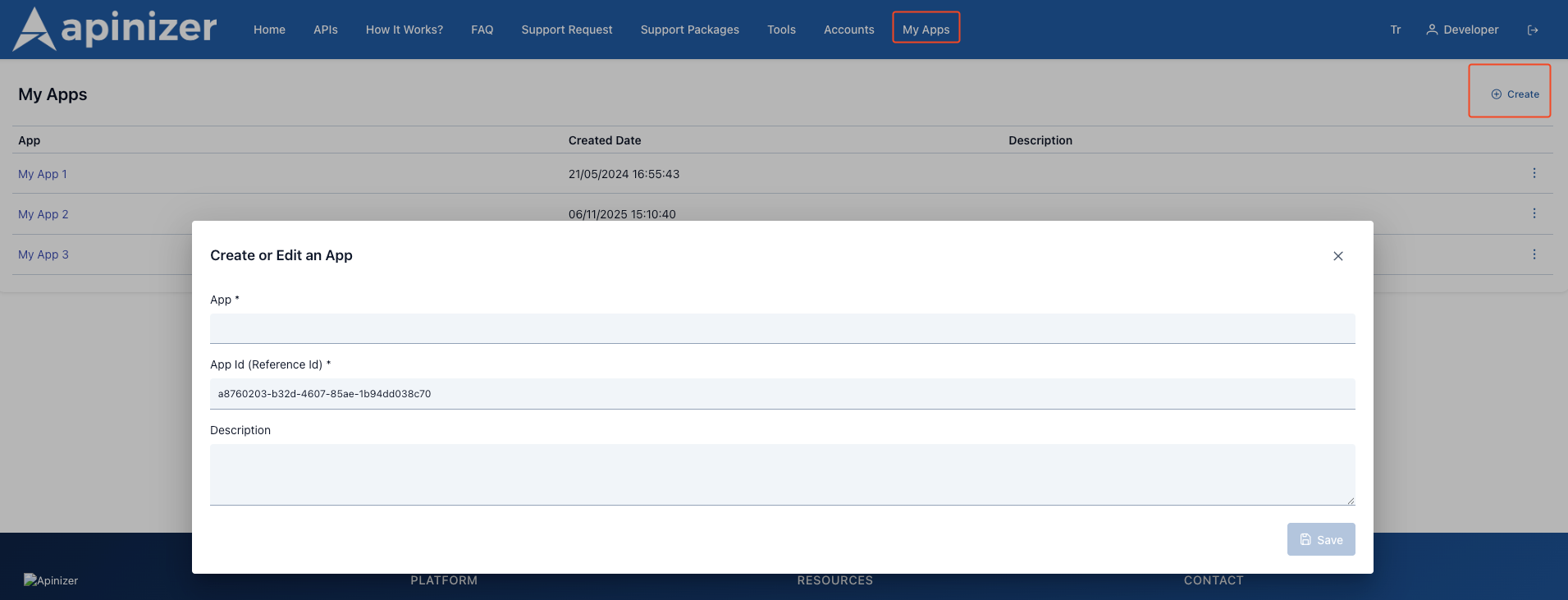Open the Developer user menu
1568x600 pixels.
pos(1462,30)
